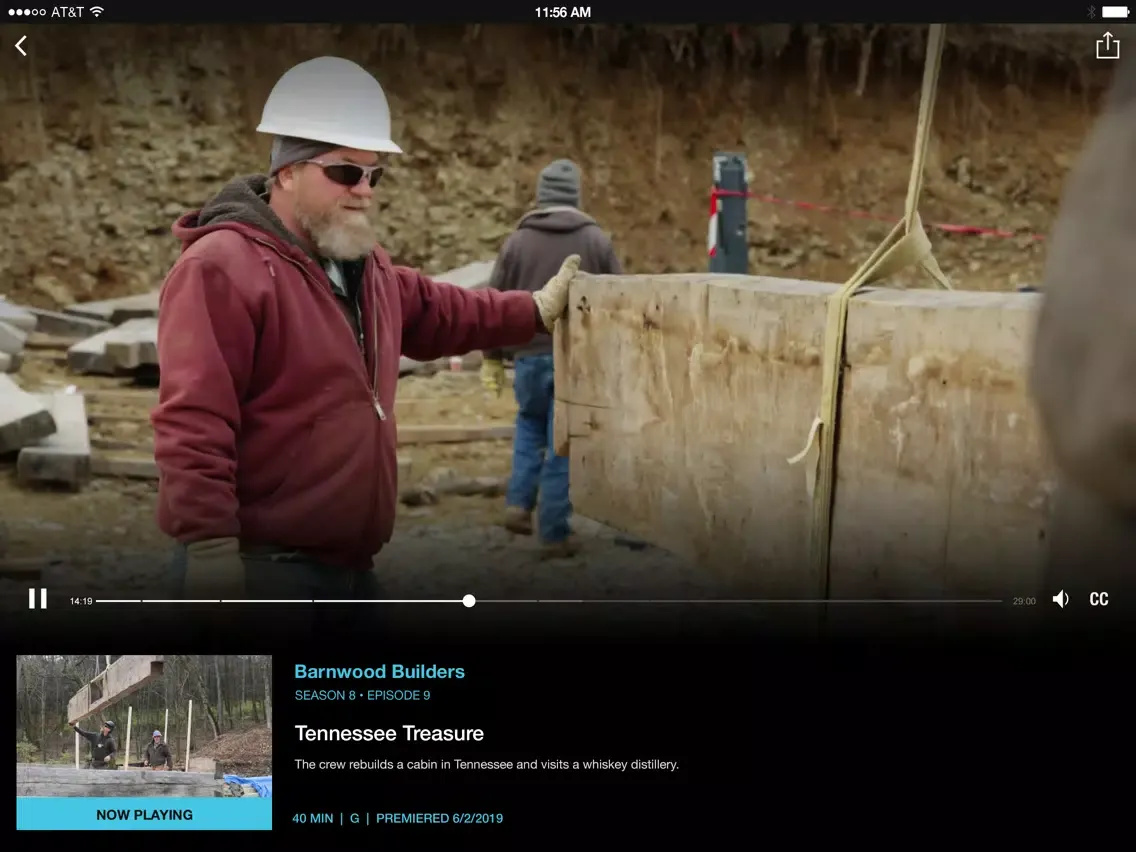Click the Season 8 Episode 9 text

(x=362, y=696)
